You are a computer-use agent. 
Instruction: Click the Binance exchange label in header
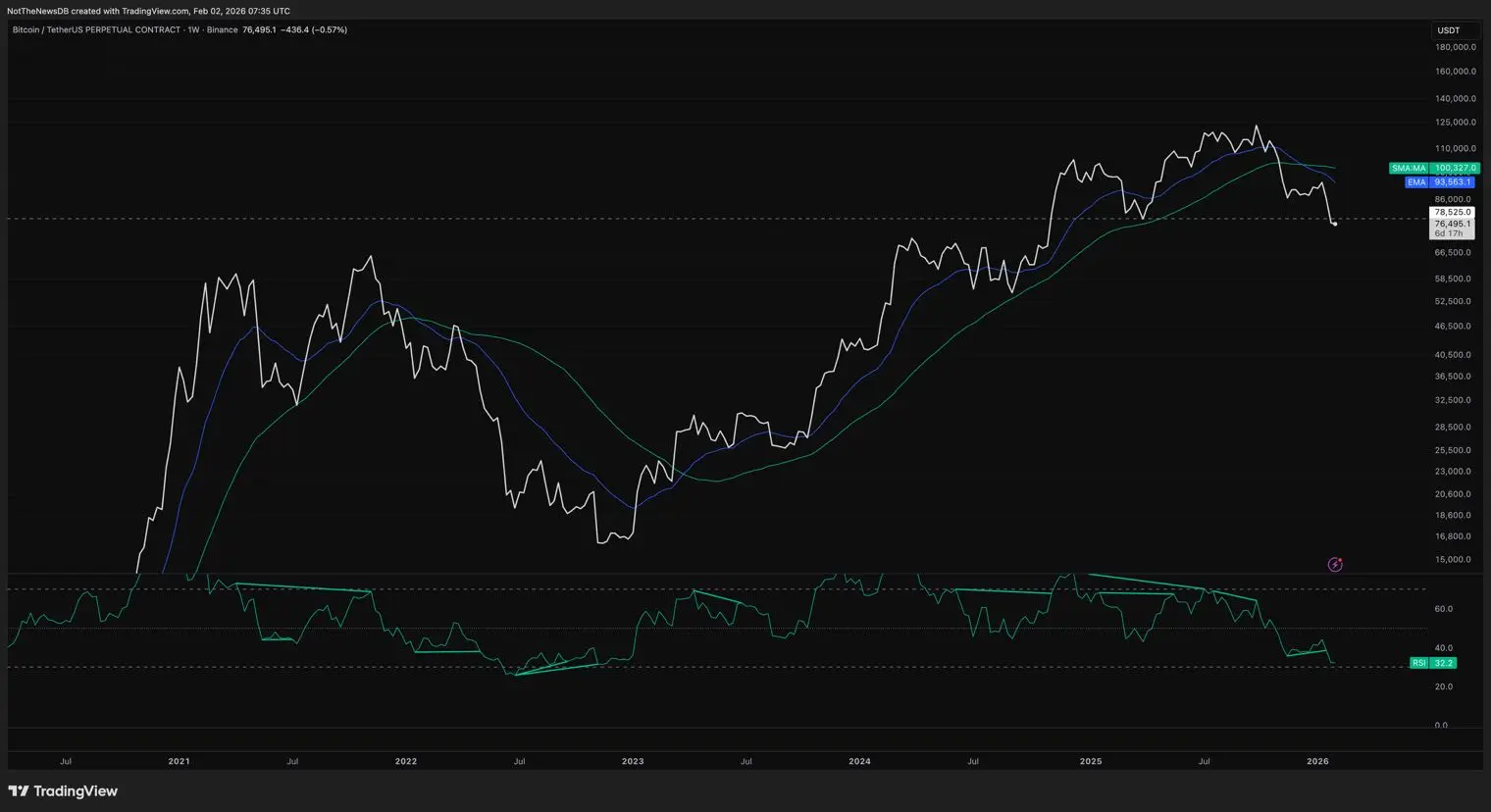[223, 29]
